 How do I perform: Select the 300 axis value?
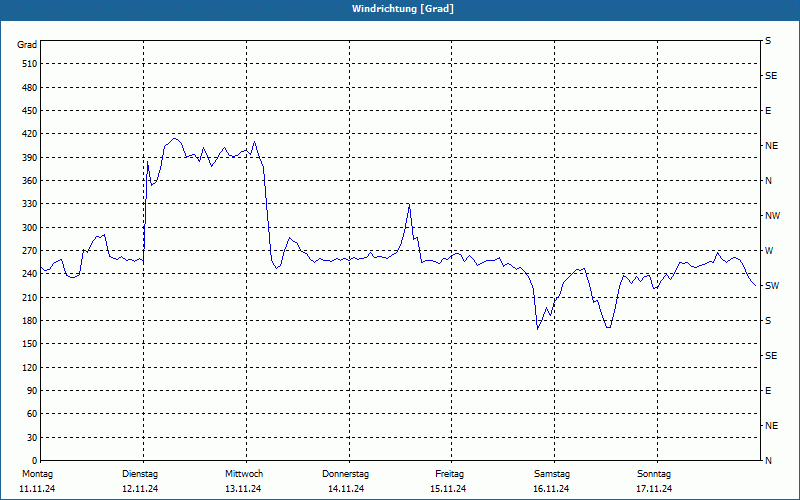pos(30,228)
